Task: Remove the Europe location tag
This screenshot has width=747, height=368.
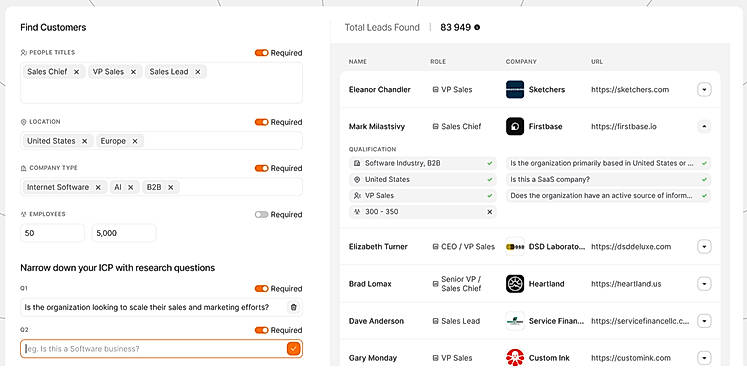Action: tap(135, 141)
